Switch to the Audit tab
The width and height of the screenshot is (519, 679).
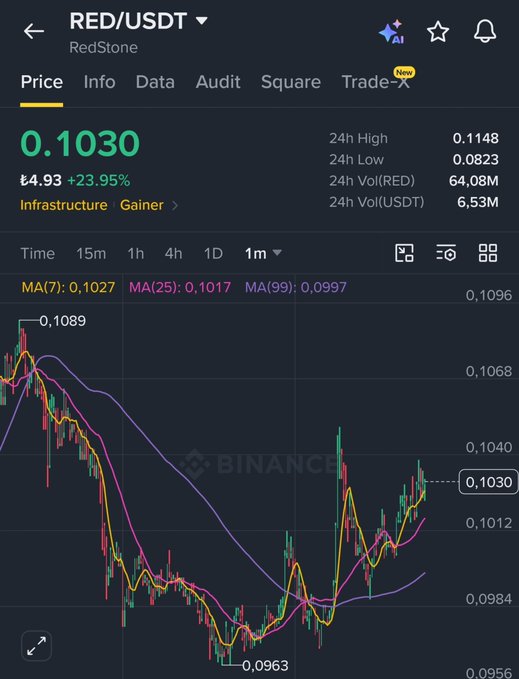click(218, 82)
